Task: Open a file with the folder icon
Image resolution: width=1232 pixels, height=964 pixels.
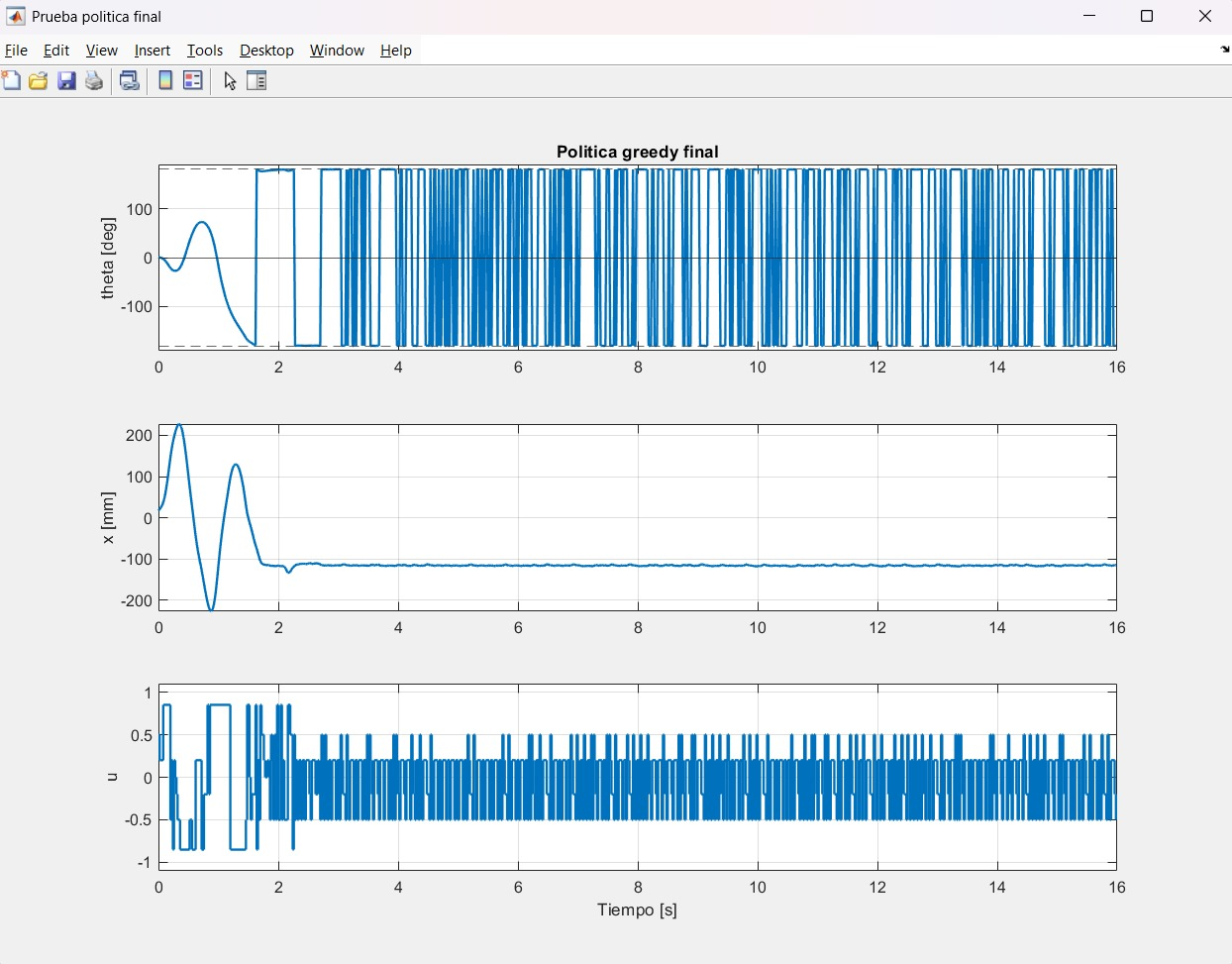Action: point(39,81)
